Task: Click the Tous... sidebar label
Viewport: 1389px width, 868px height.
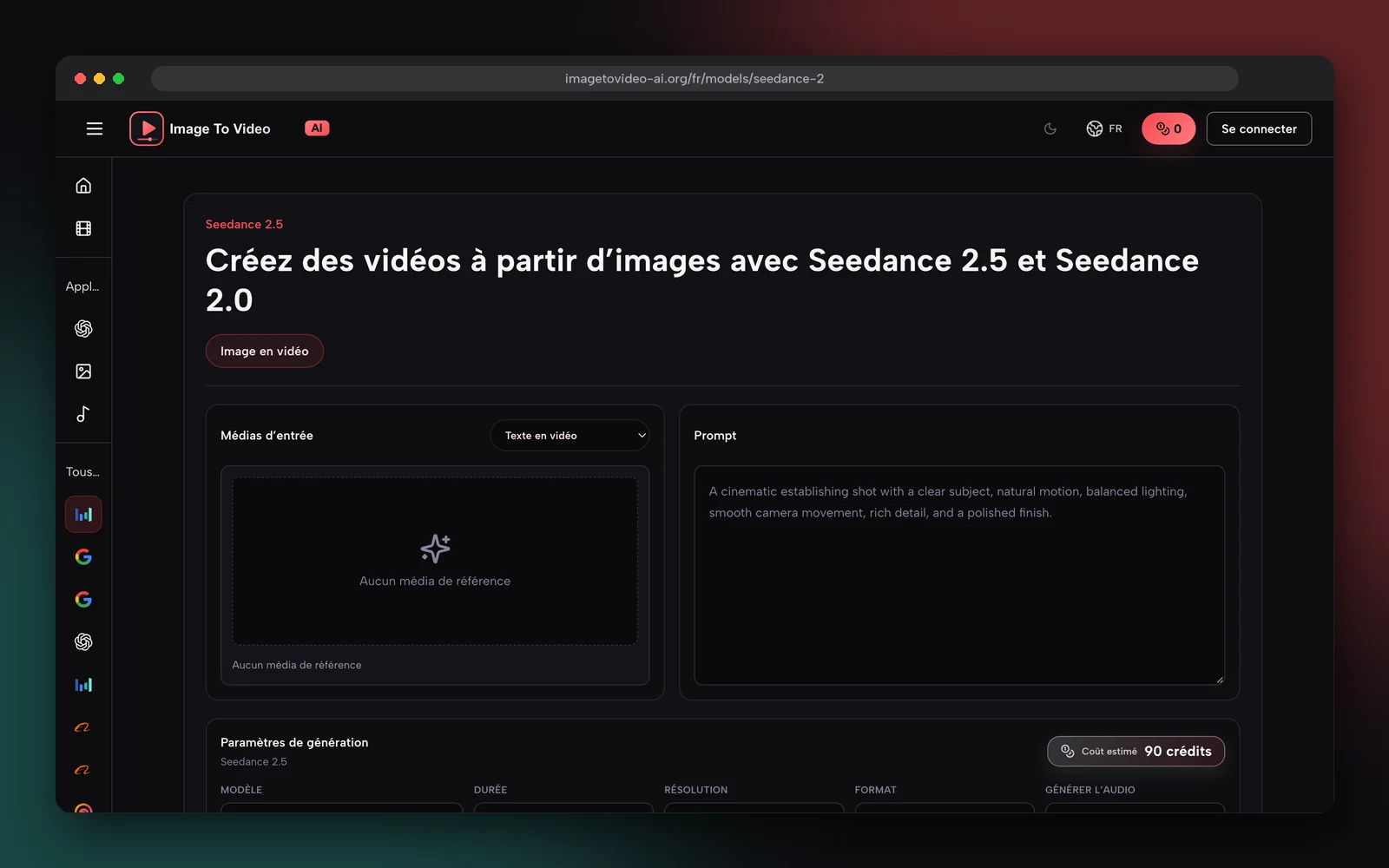Action: [x=82, y=472]
